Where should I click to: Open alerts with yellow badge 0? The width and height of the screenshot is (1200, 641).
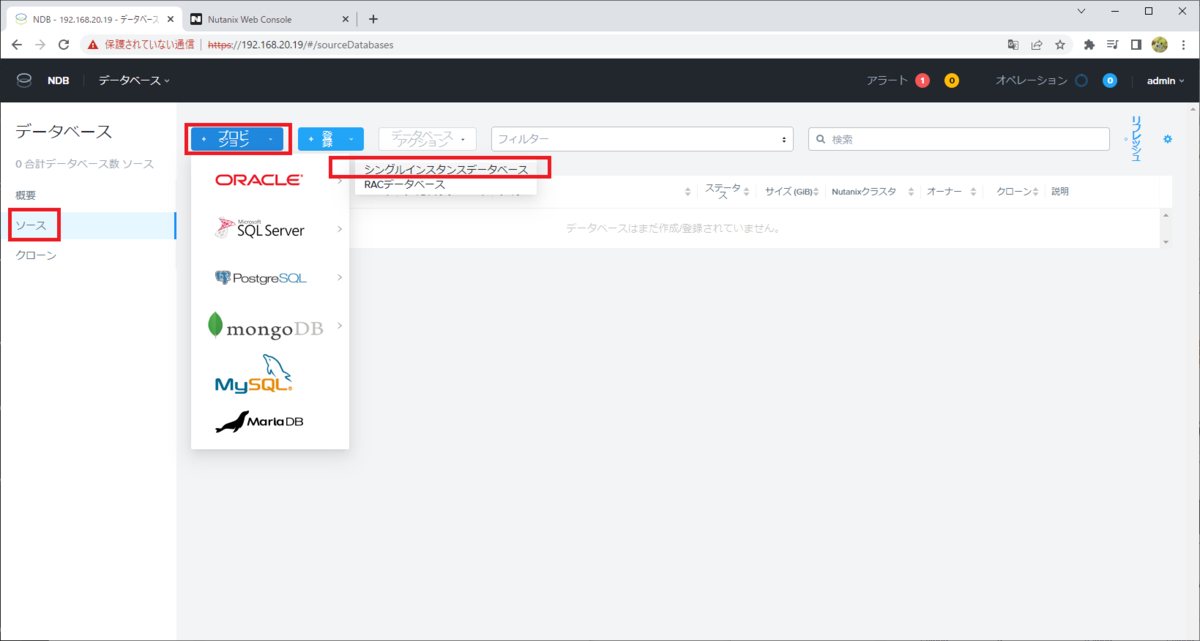[951, 81]
